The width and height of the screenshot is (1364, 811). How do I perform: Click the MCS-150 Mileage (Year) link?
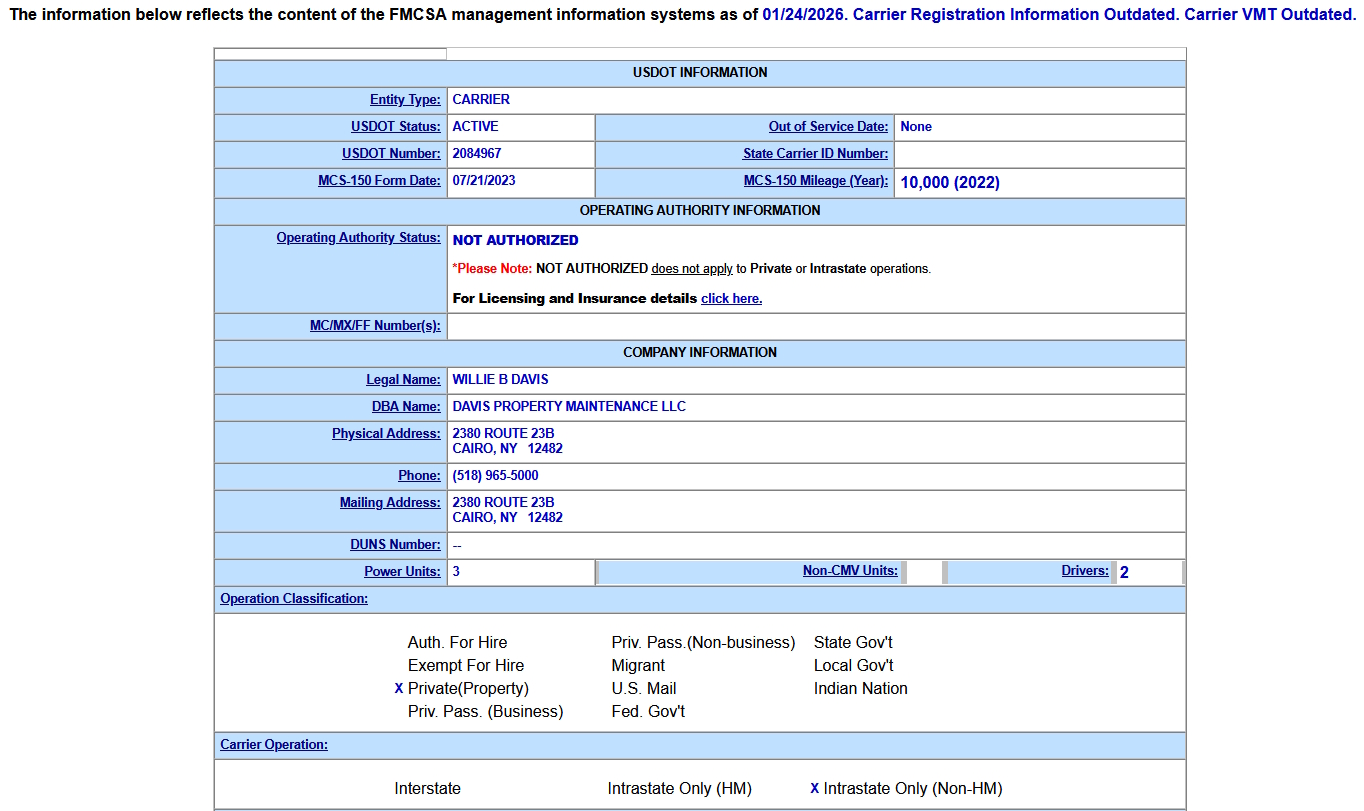pos(815,181)
